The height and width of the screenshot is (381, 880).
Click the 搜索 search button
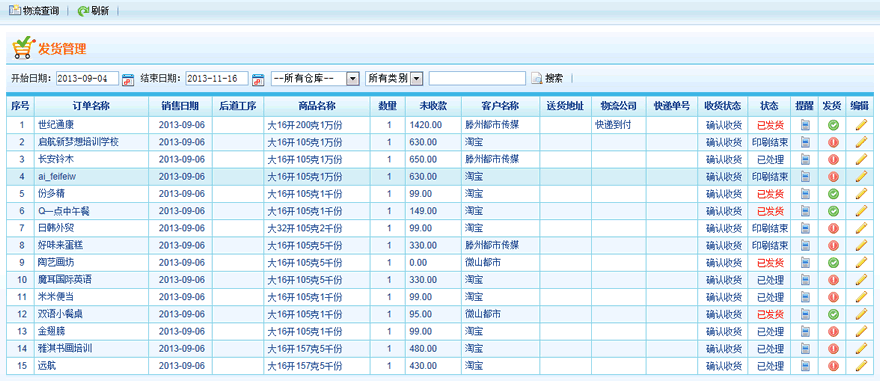[x=548, y=79]
